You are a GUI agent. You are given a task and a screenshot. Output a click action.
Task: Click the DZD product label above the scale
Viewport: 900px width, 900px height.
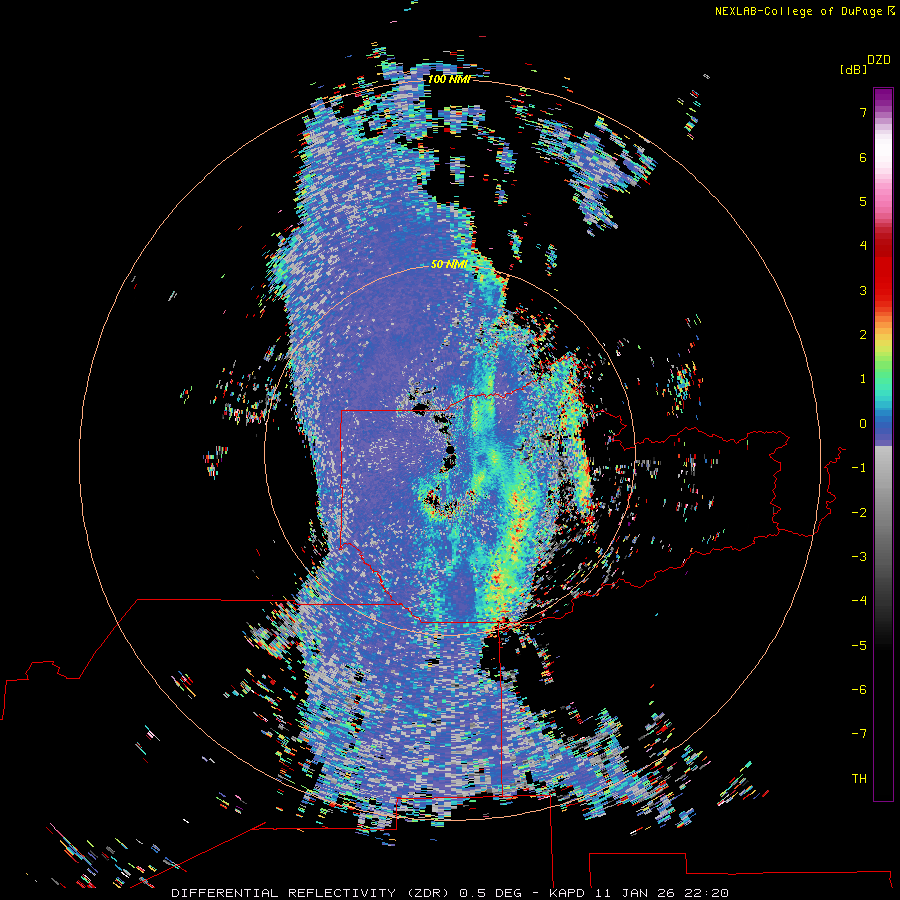point(879,60)
